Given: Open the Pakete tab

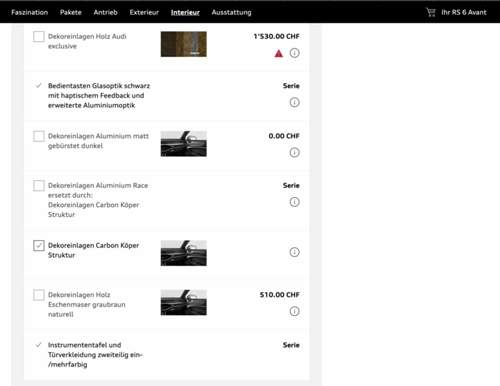Looking at the screenshot, I should click(71, 12).
